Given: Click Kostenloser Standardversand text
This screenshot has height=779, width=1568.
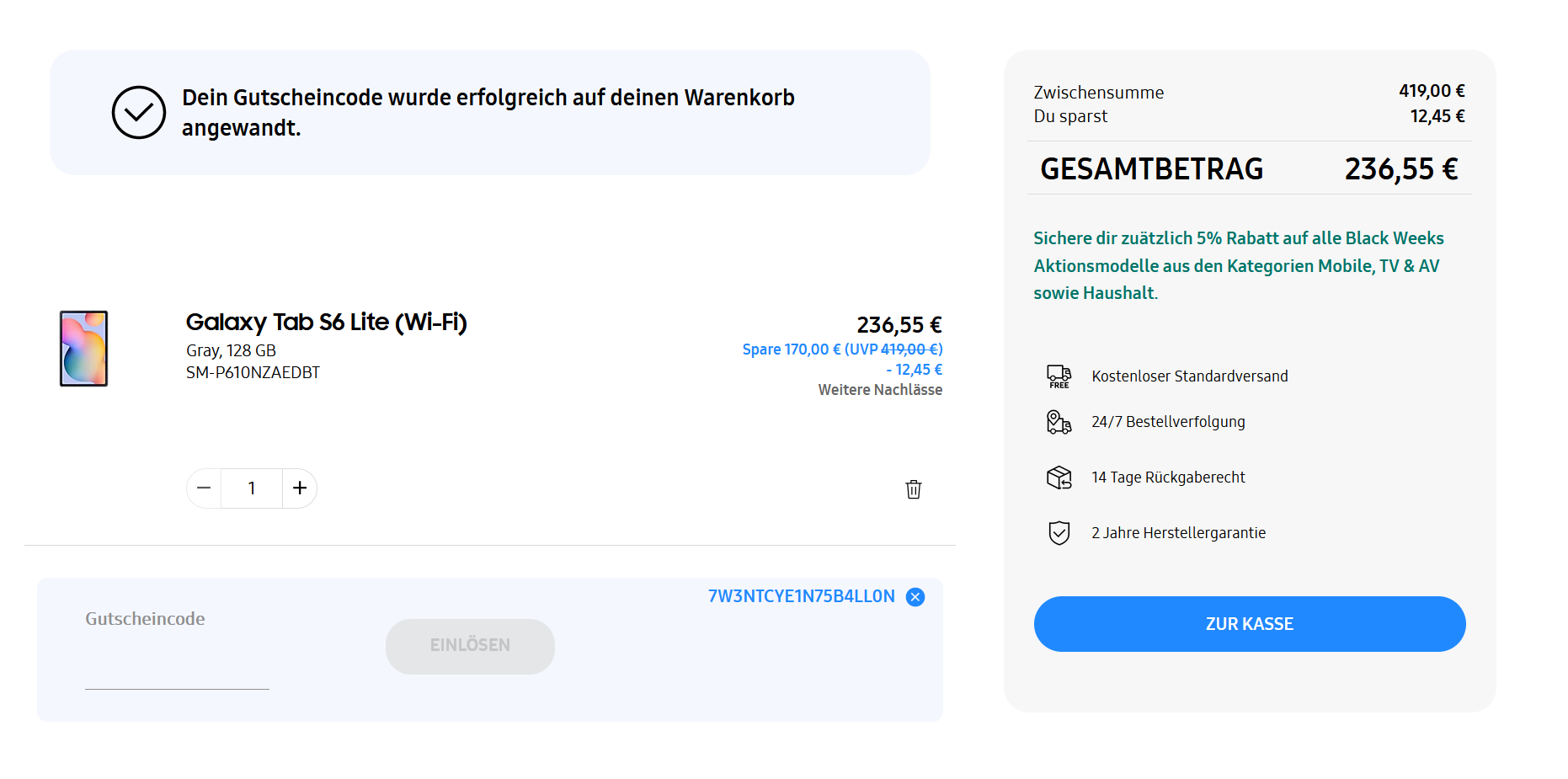Looking at the screenshot, I should click(1189, 376).
